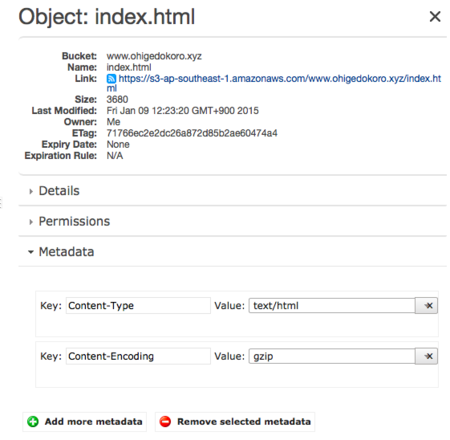This screenshot has width=450, height=440.
Task: Click the bucket name www.ohigedokoro.xyz
Action: (154, 56)
